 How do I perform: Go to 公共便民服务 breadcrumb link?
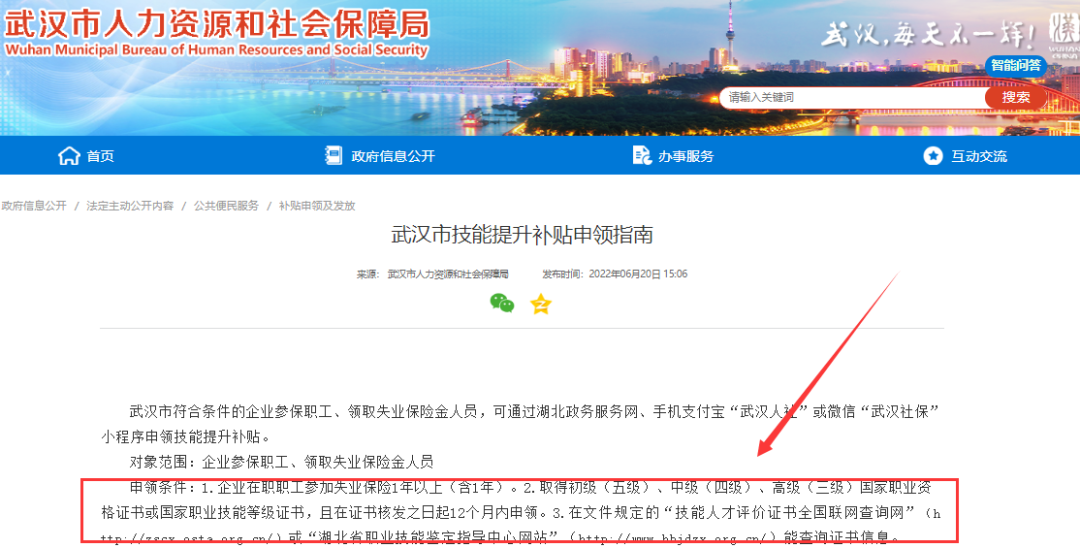point(226,206)
